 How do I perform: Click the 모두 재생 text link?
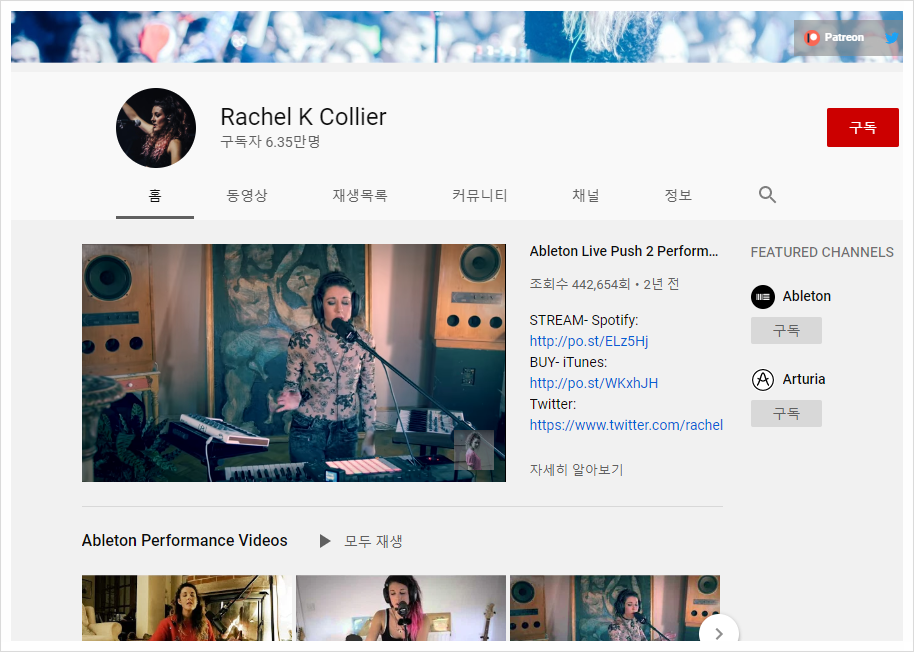(x=373, y=541)
